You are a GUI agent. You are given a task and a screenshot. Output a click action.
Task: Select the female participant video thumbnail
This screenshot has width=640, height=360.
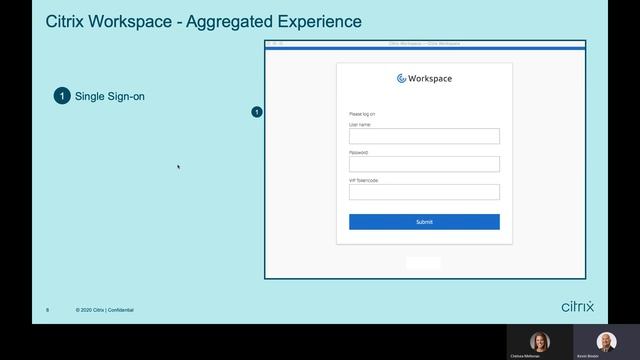coord(540,342)
